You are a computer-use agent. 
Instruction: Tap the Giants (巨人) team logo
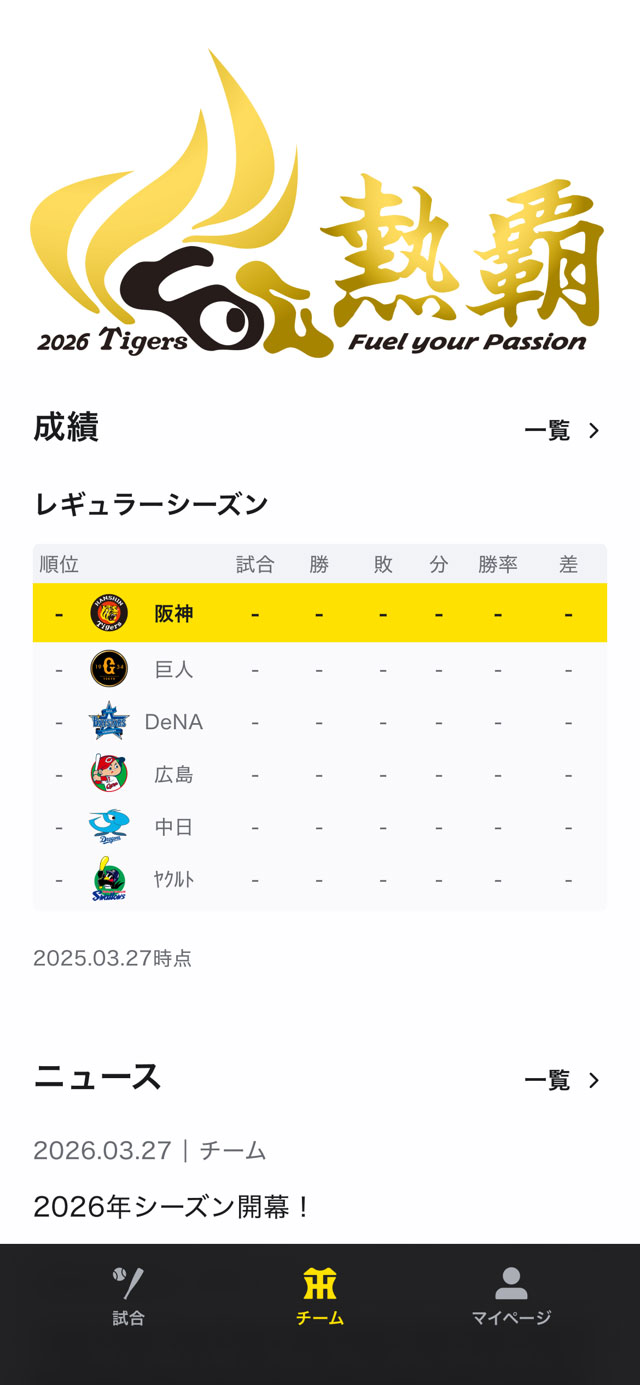(109, 669)
